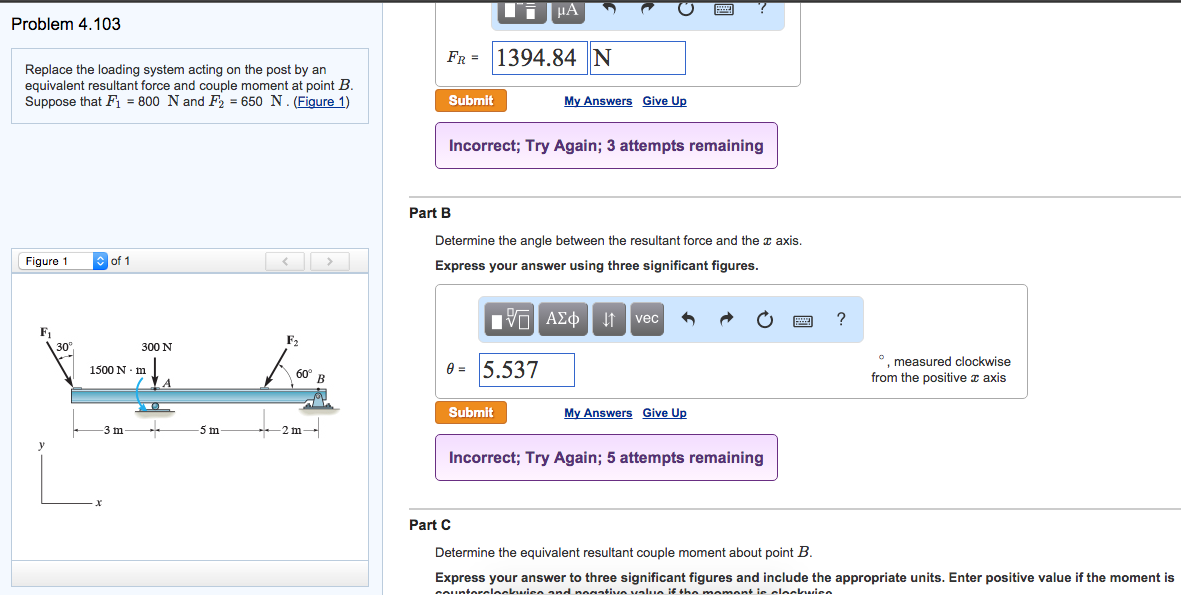Screen dimensions: 1181x595
Task: Click the up-down arrows formatting icon
Action: point(608,318)
